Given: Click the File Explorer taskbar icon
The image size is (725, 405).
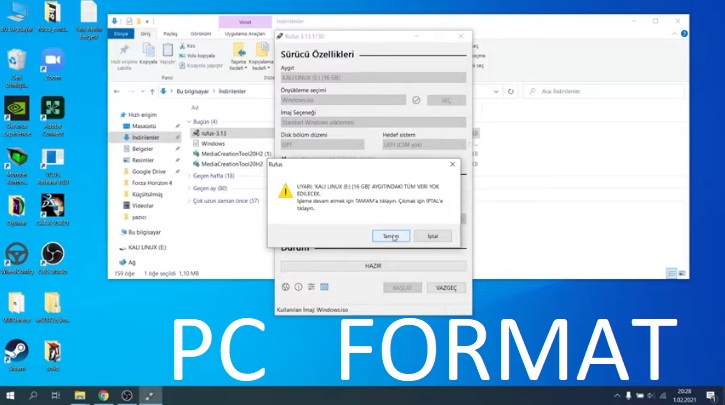Looking at the screenshot, I should (80, 395).
